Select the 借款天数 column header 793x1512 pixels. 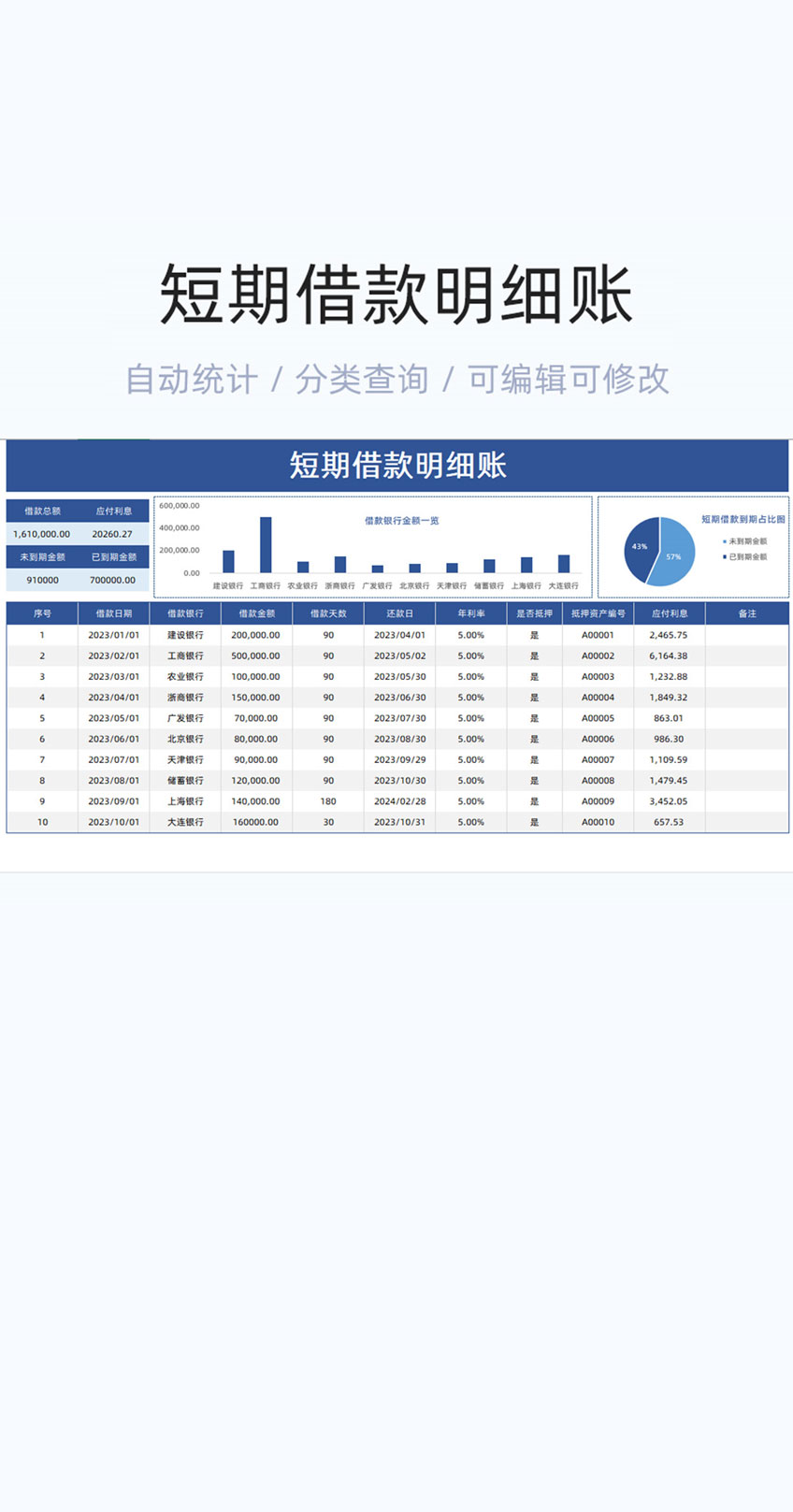pyautogui.click(x=328, y=613)
